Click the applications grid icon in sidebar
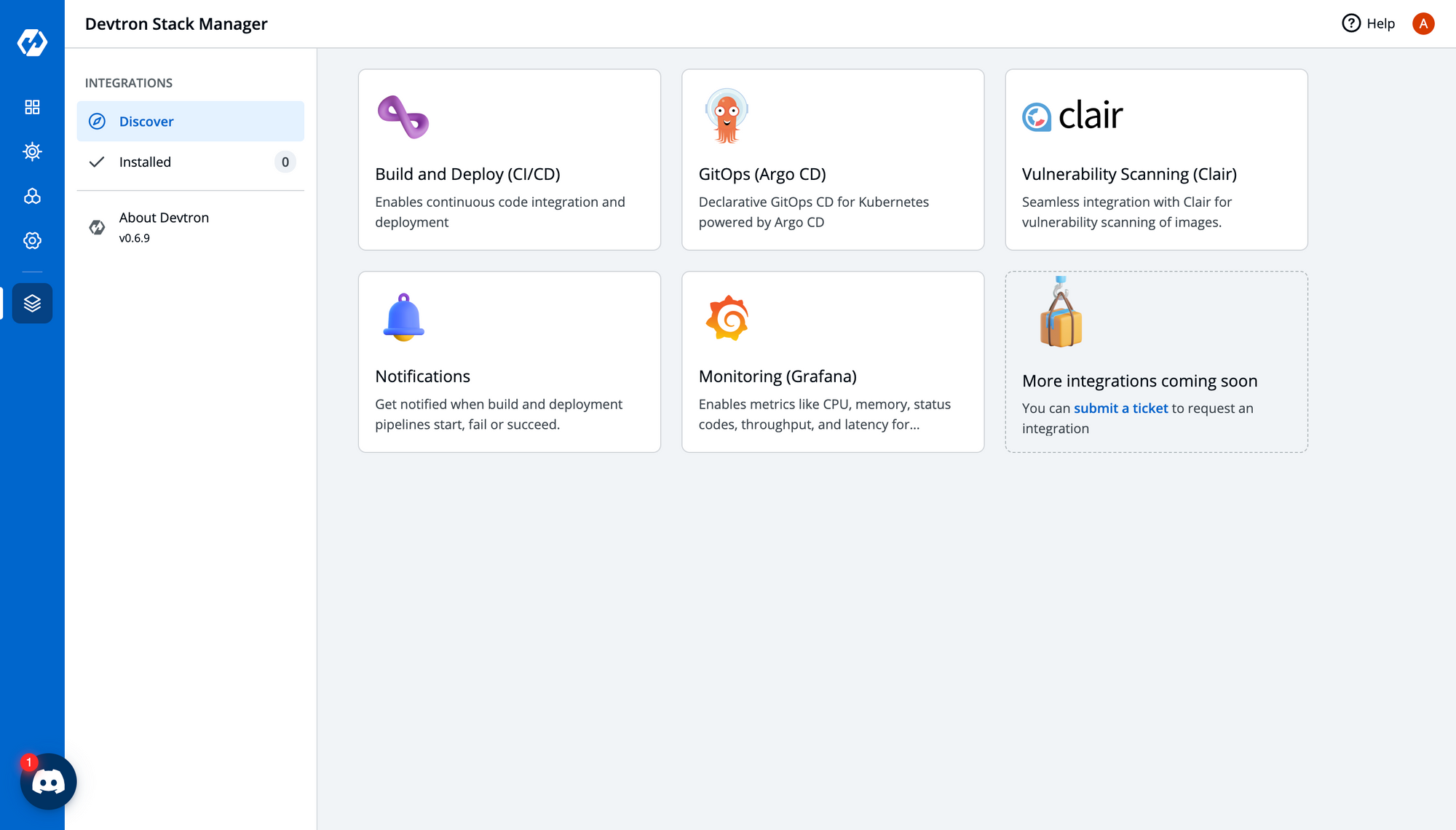This screenshot has width=1456, height=830. click(32, 106)
